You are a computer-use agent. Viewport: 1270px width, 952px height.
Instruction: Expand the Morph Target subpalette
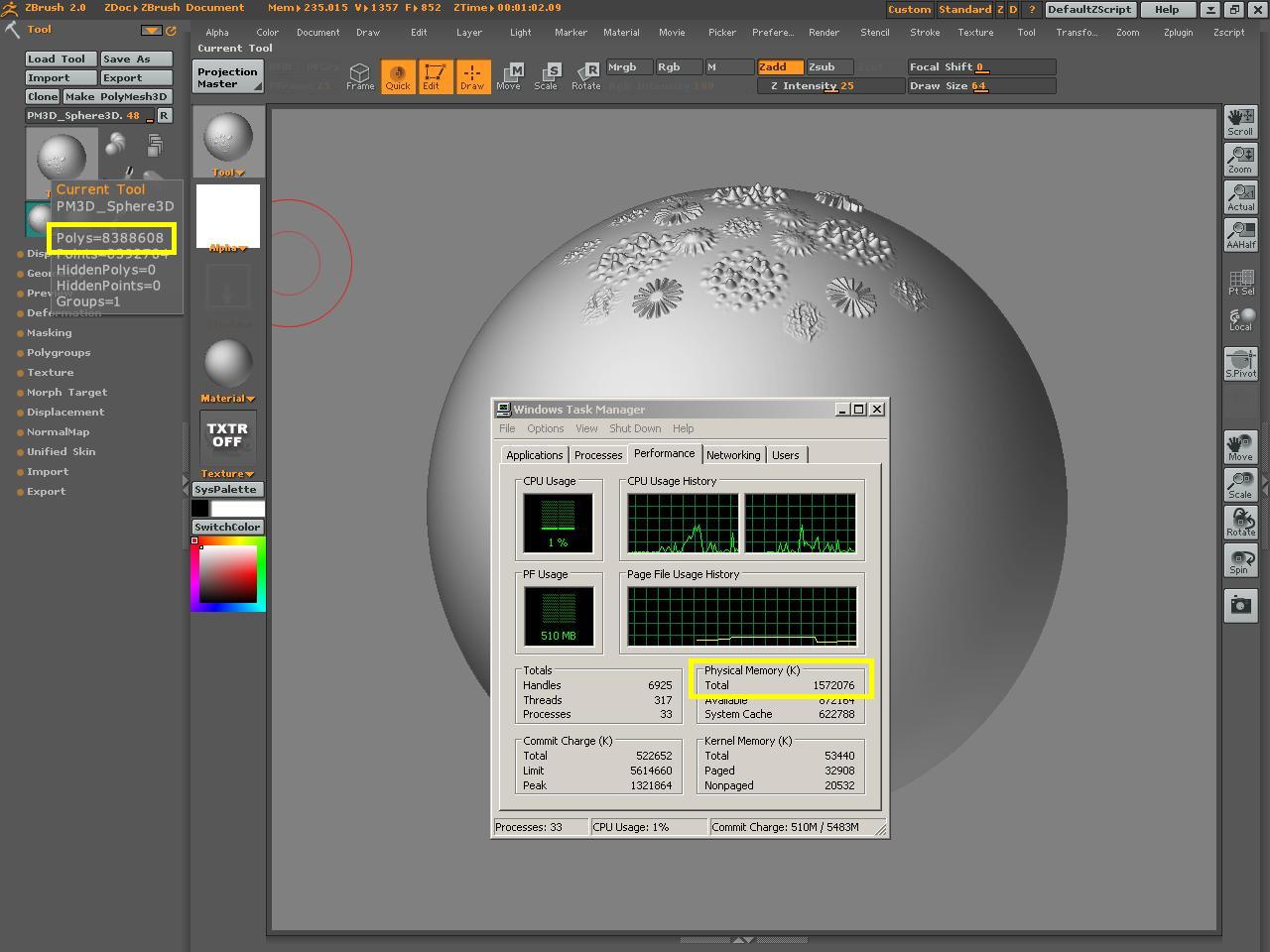pos(66,393)
